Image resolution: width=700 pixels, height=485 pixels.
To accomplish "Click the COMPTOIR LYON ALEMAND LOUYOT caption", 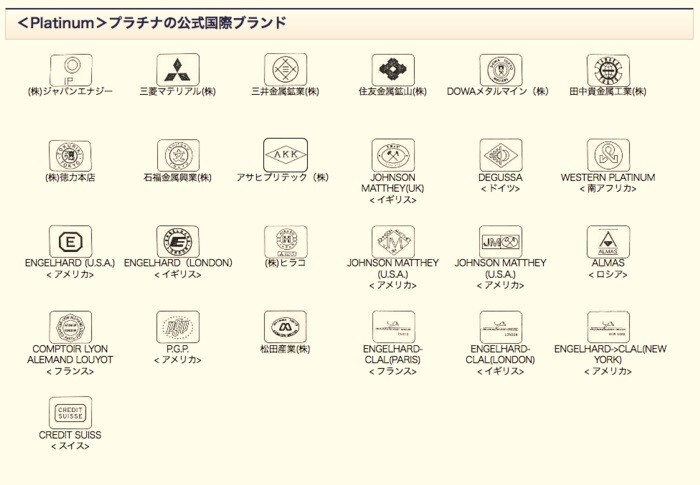I will (70, 354).
